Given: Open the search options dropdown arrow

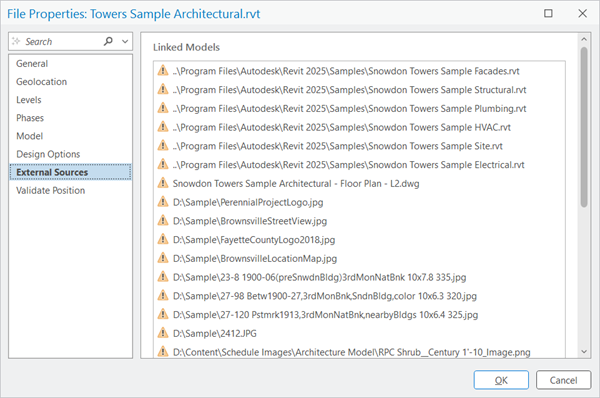Looking at the screenshot, I should 125,41.
